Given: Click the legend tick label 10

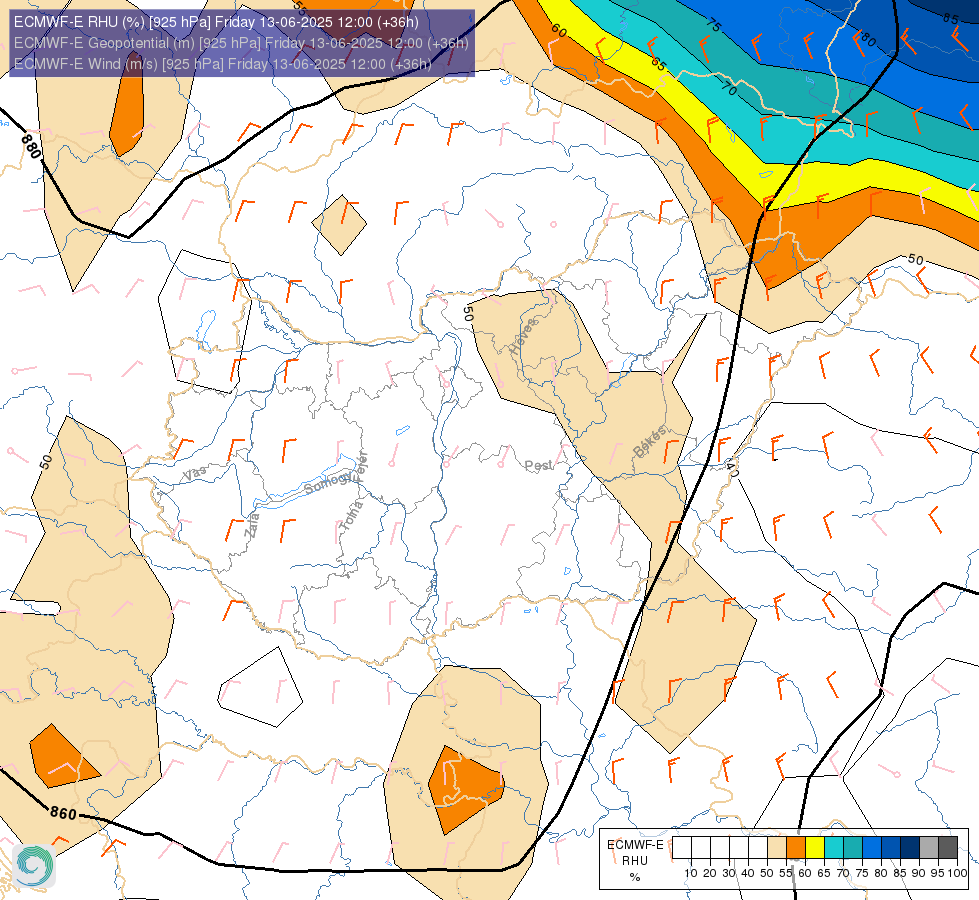Looking at the screenshot, I should pos(691,873).
